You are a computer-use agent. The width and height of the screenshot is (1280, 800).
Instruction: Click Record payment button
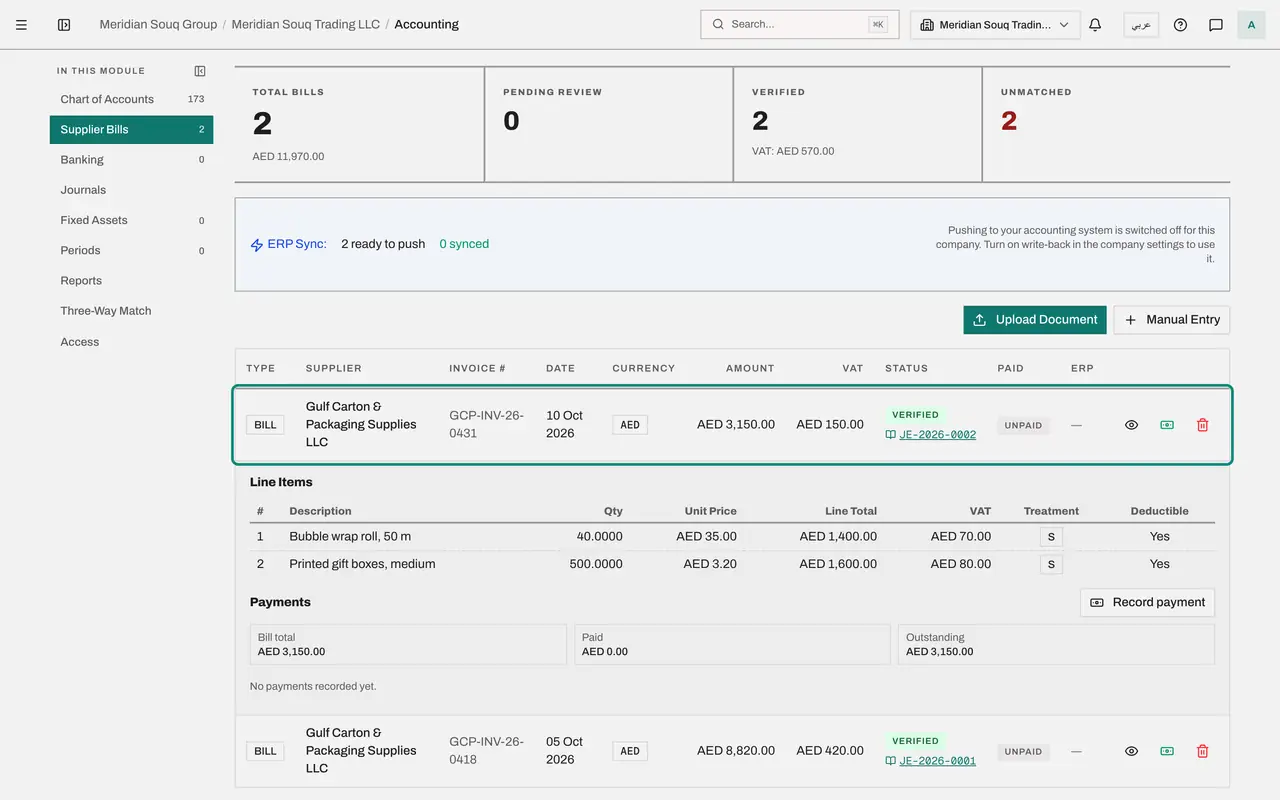point(1148,602)
